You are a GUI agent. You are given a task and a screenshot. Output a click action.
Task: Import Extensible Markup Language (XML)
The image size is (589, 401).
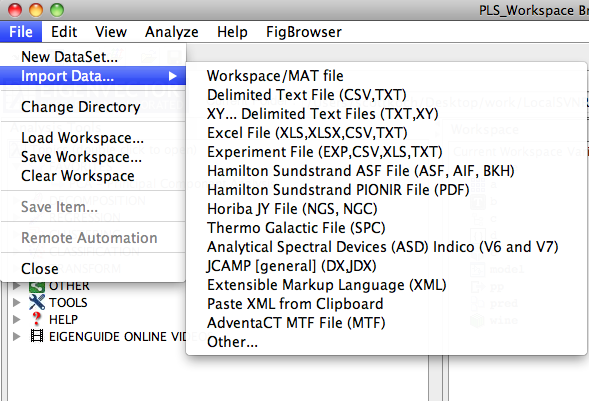point(387,285)
